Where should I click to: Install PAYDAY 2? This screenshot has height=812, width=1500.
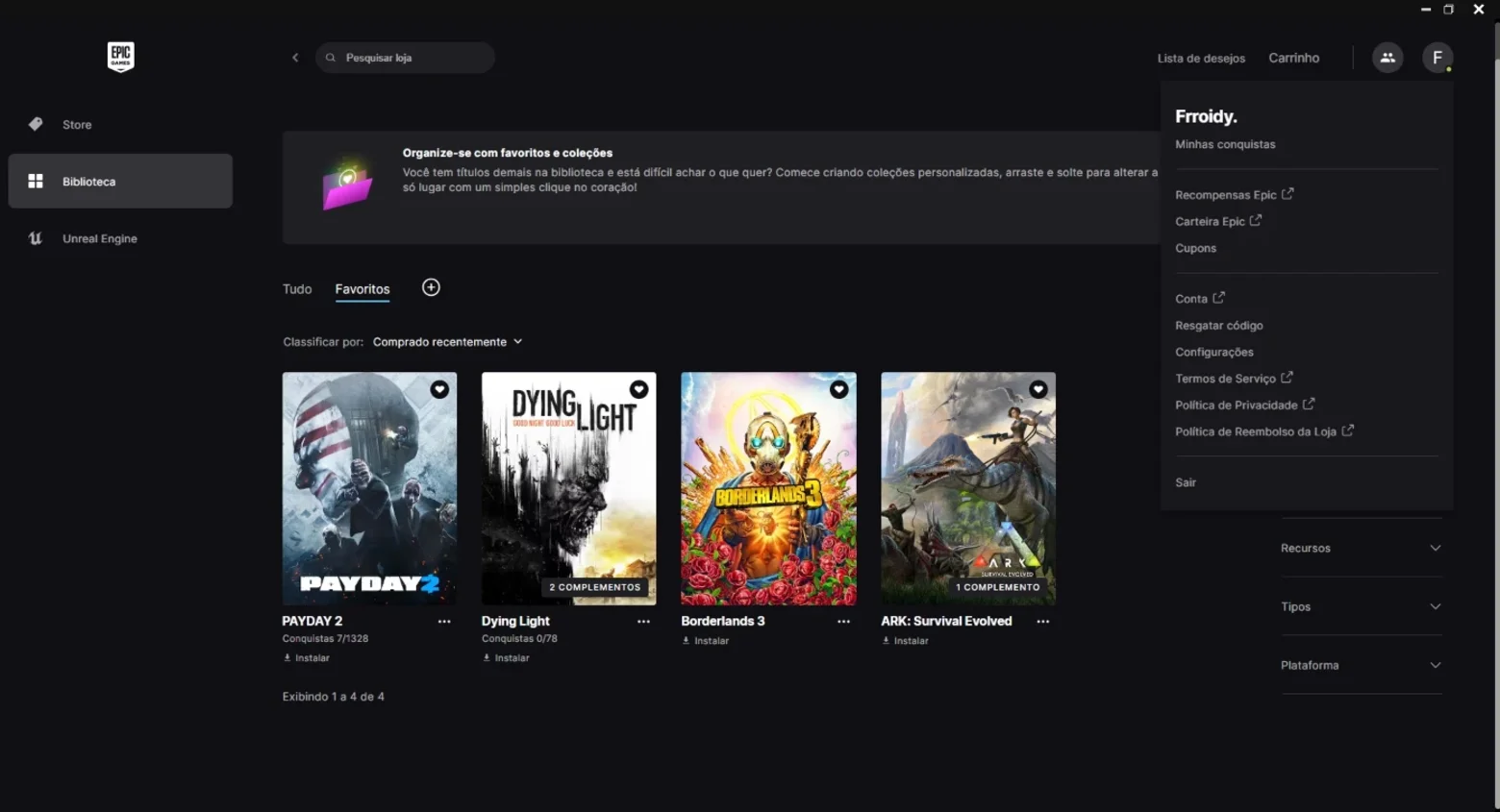point(307,658)
